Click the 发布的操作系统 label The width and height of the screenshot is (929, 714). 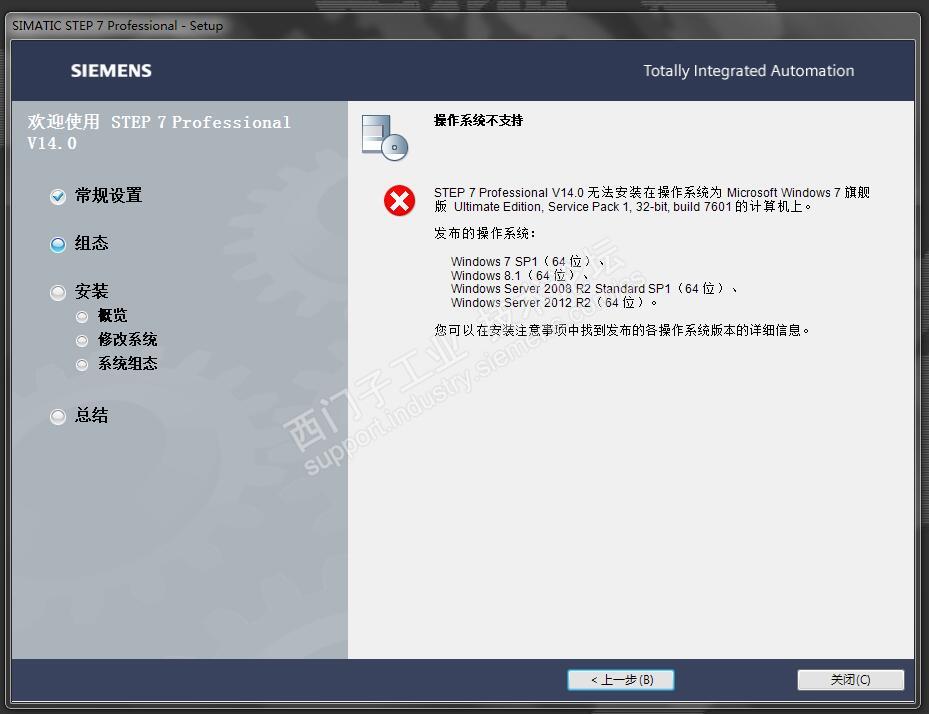(485, 233)
